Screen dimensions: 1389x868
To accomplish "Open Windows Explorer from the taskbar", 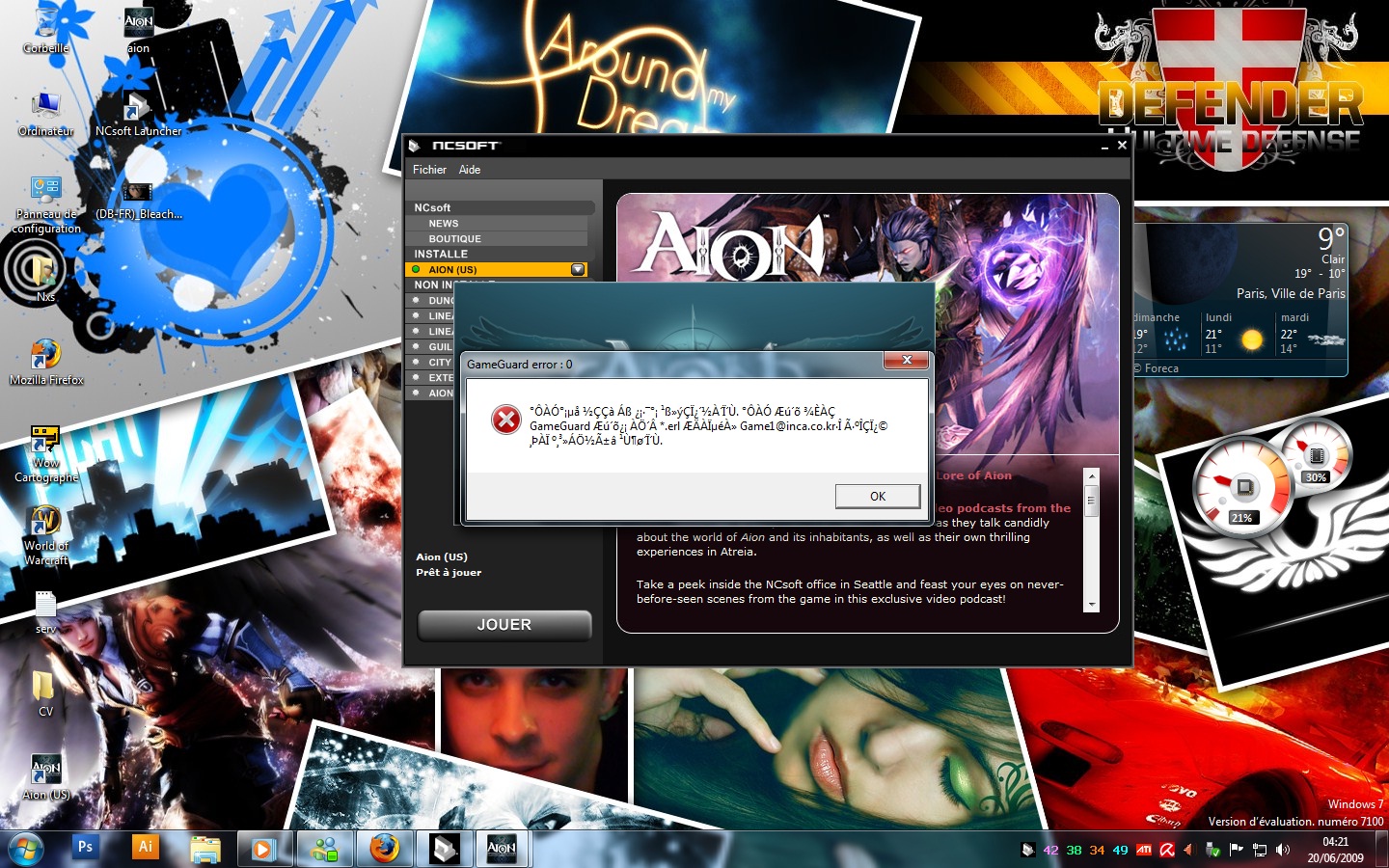I will 204,849.
